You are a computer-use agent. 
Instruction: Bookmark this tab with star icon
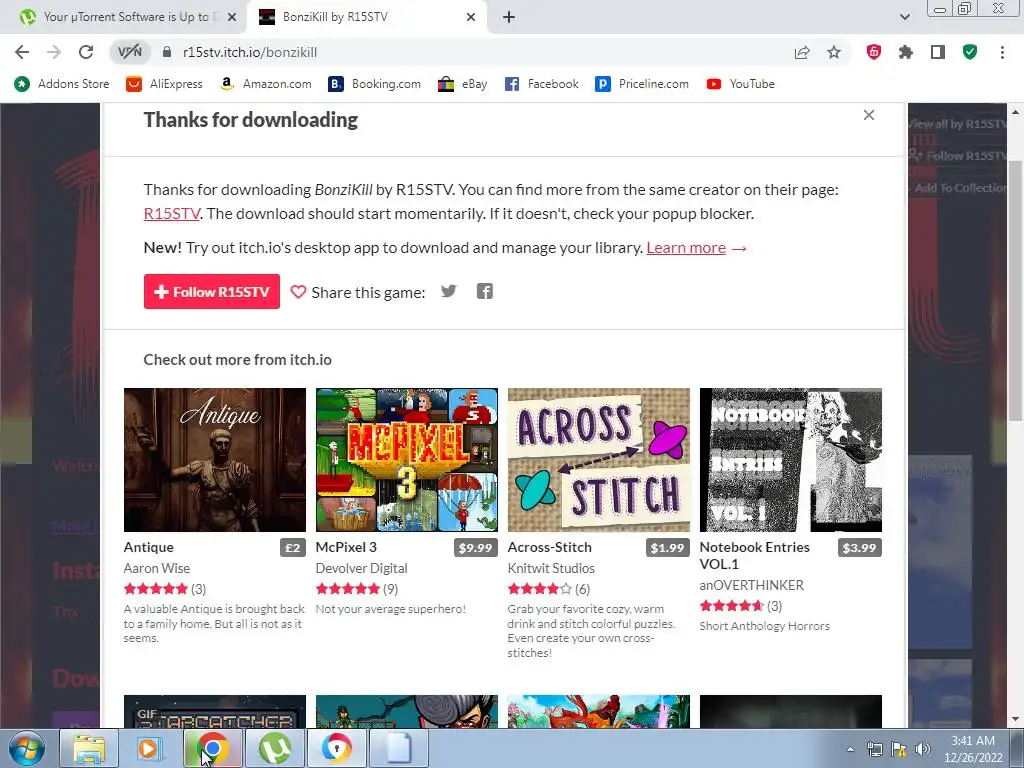(x=834, y=52)
